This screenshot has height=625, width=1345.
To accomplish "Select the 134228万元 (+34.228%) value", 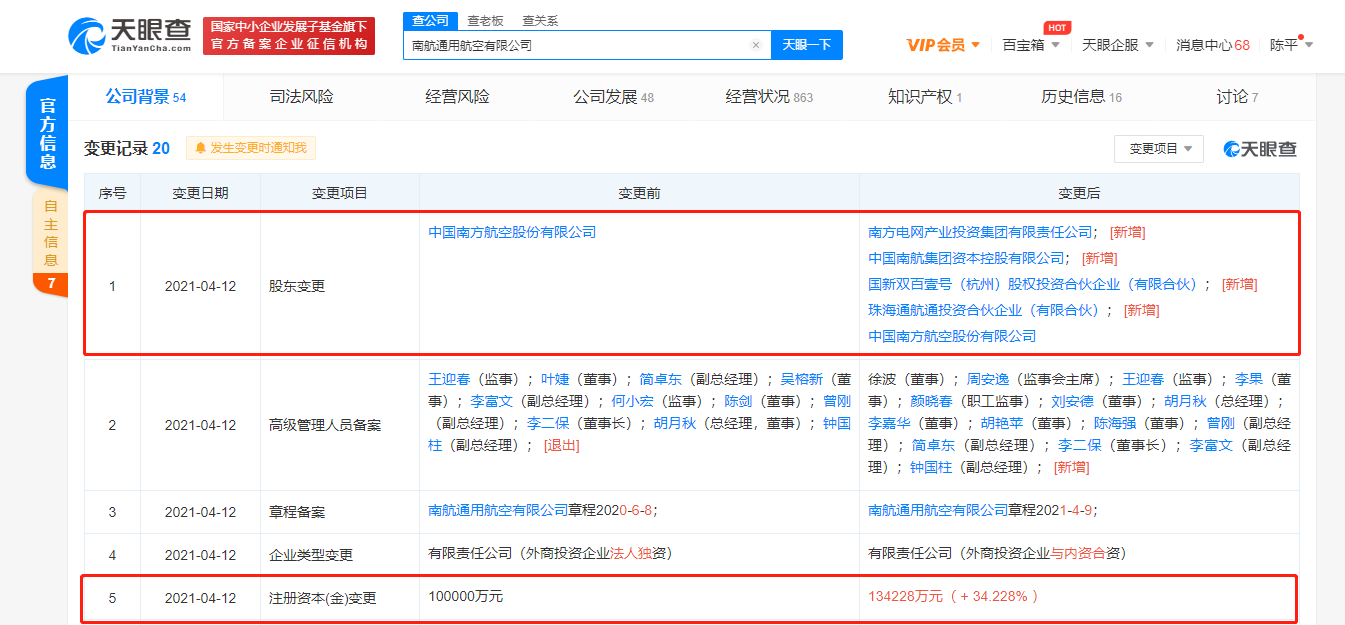I will click(x=954, y=596).
